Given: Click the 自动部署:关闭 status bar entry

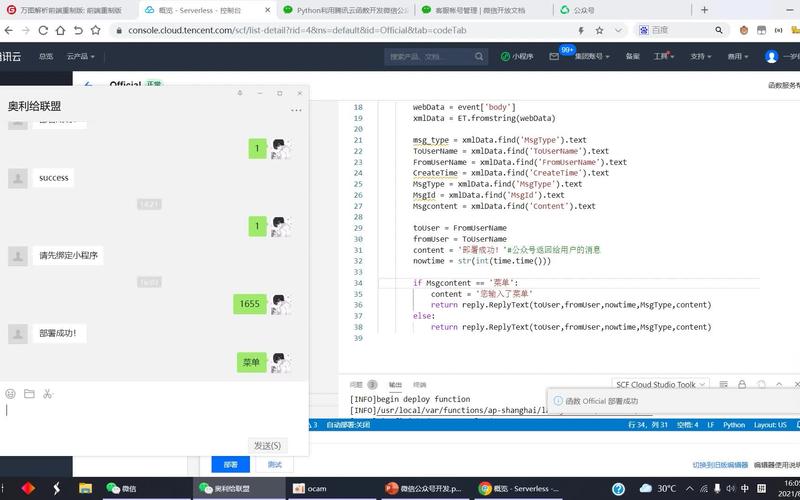Looking at the screenshot, I should click(x=348, y=425).
